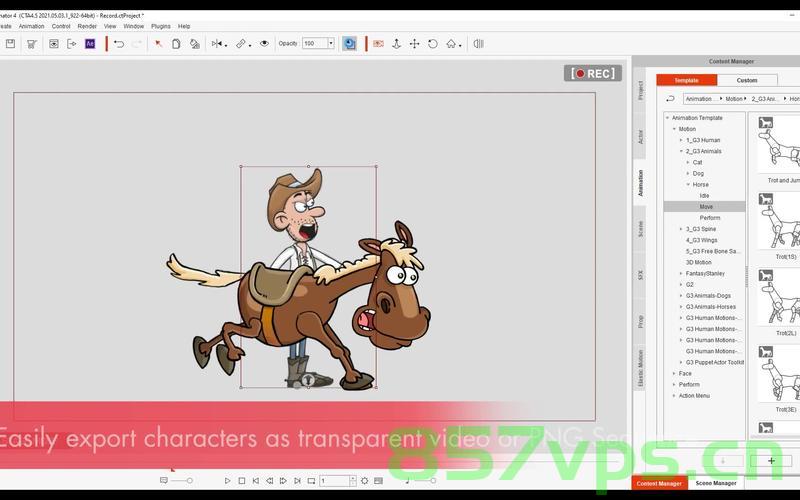Open the Actor side tab
Viewport: 800px width, 500px height.
click(x=640, y=137)
